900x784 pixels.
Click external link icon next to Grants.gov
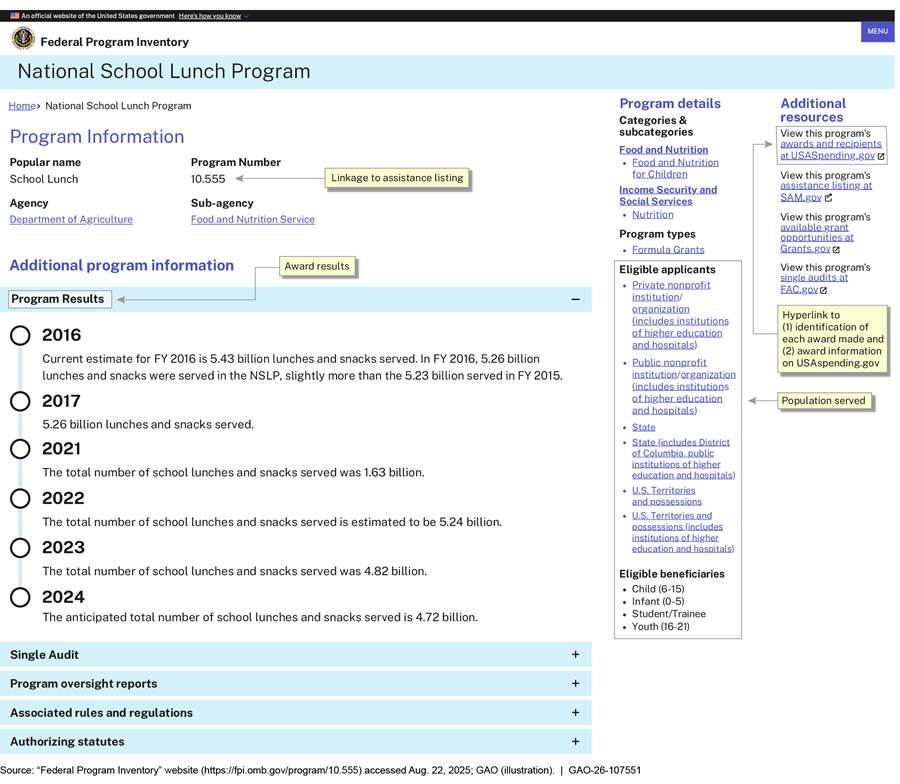click(x=836, y=249)
